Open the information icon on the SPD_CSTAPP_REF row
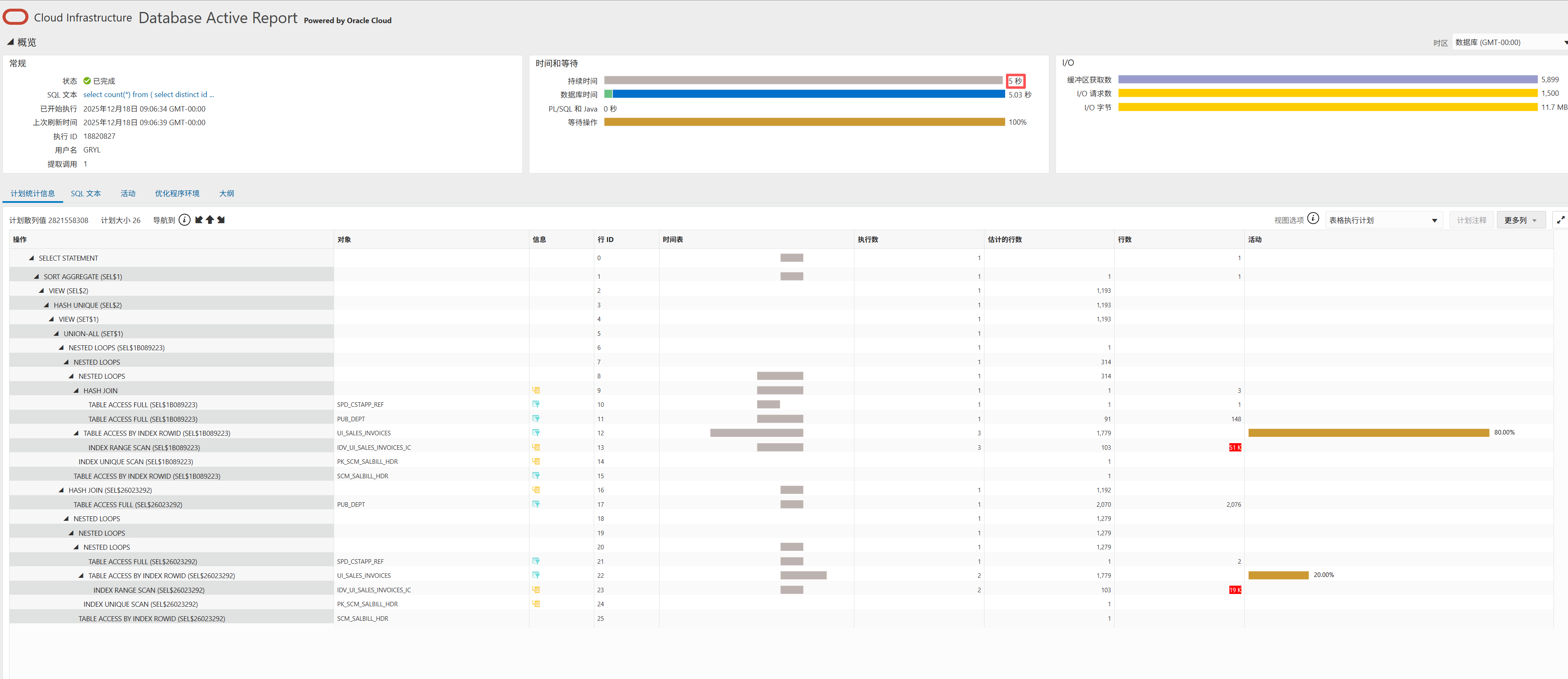This screenshot has height=679, width=1568. click(536, 404)
